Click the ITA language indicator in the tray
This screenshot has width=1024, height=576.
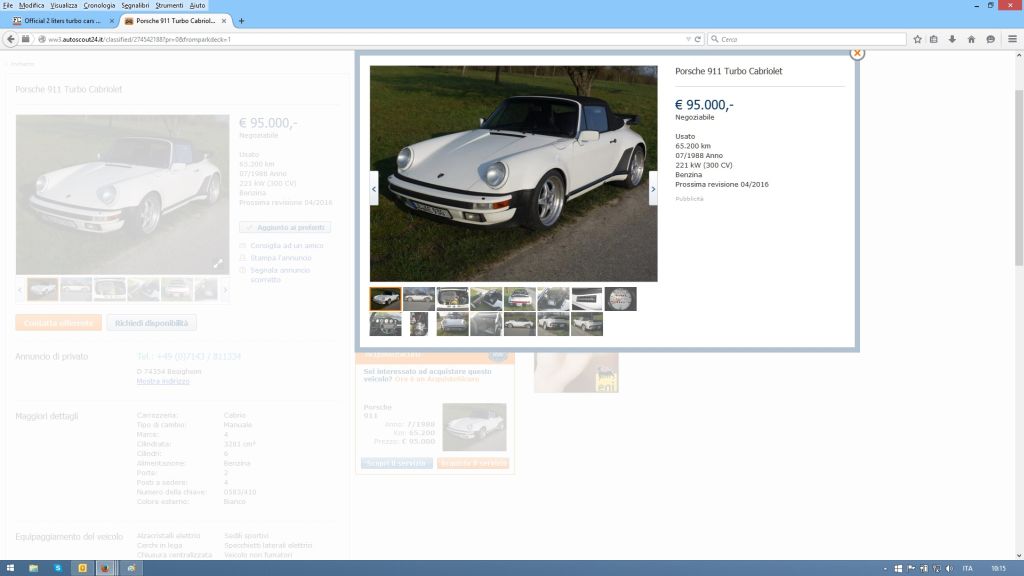click(968, 569)
